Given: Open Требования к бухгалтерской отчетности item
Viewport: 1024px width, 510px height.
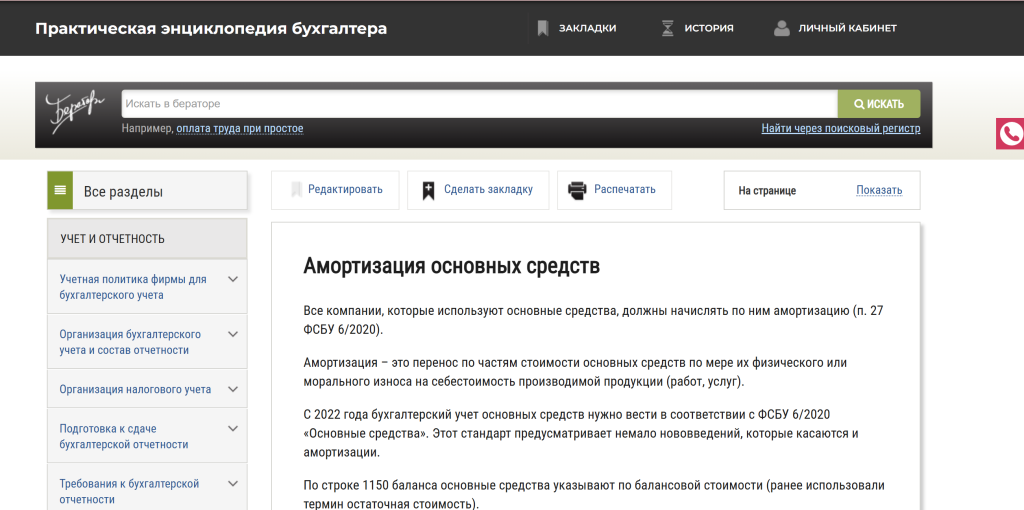Looking at the screenshot, I should [x=129, y=492].
